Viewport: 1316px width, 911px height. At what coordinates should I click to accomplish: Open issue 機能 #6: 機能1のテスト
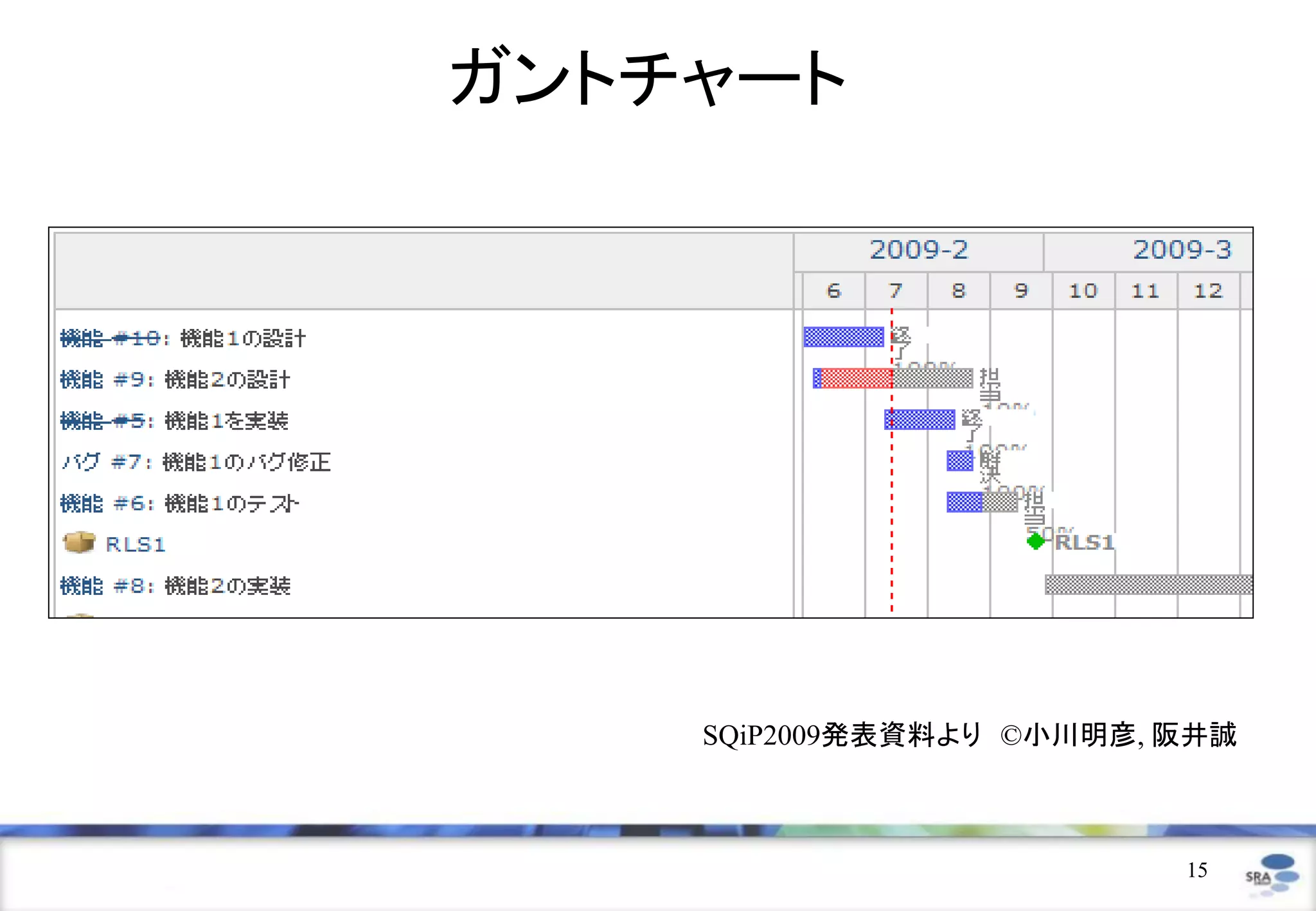[x=179, y=503]
